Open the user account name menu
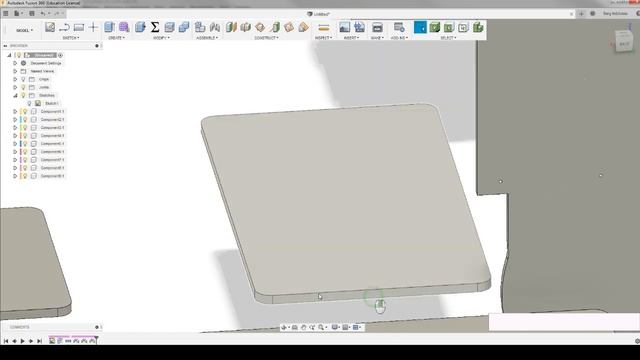Screen dimensions: 640x360 616,13
